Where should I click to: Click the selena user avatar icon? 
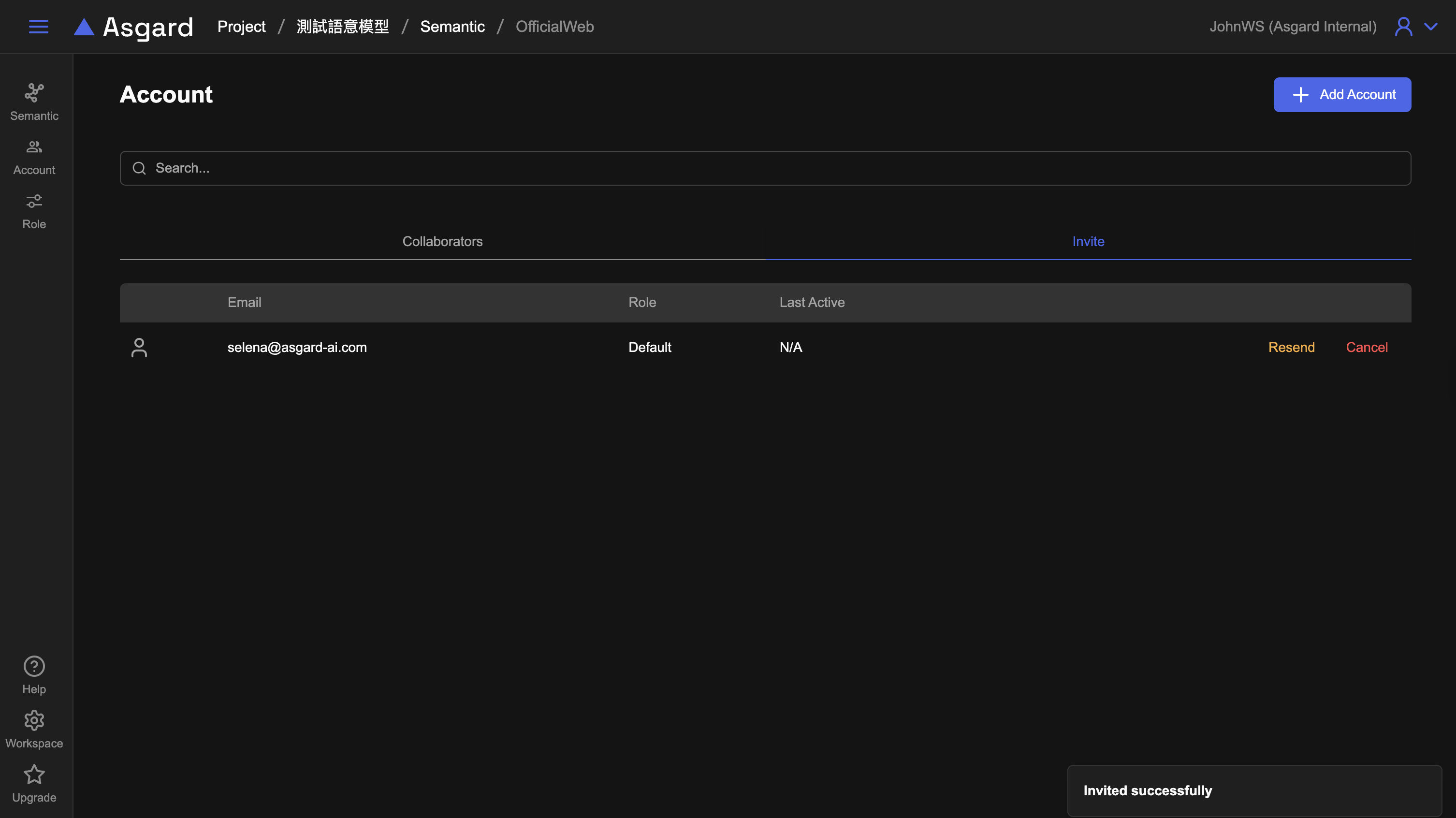139,347
